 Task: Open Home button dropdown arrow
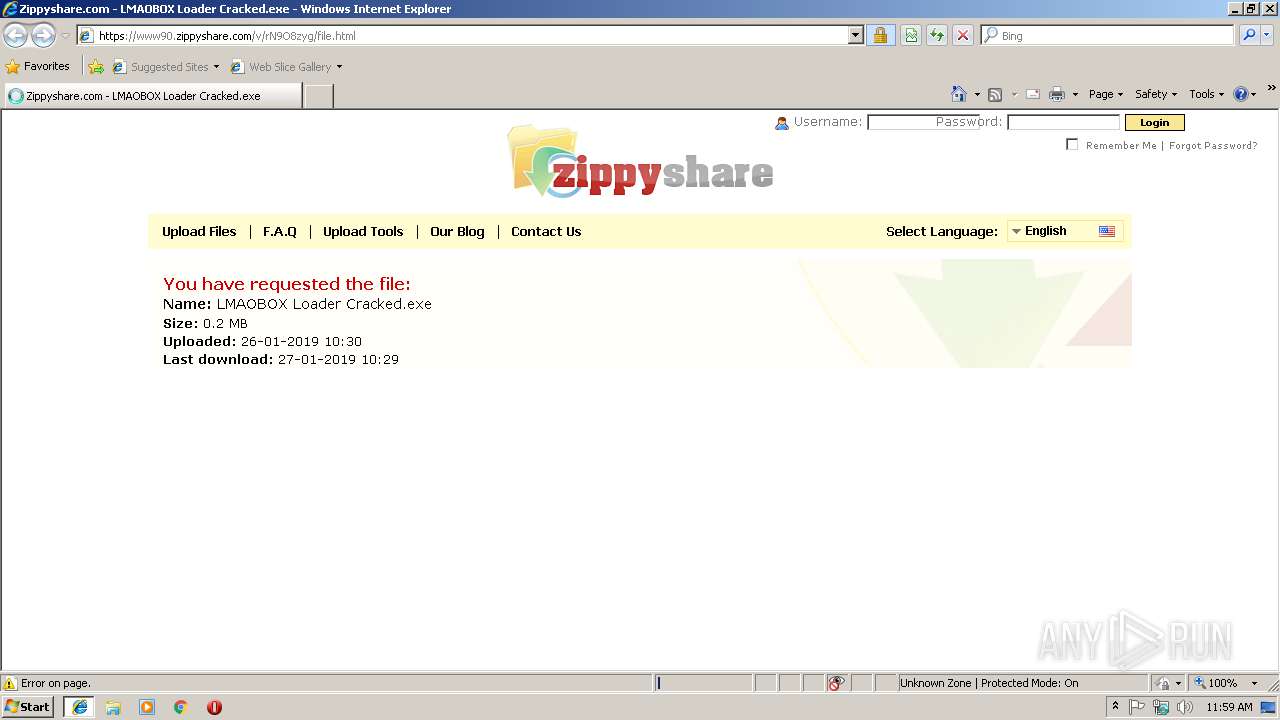977,94
